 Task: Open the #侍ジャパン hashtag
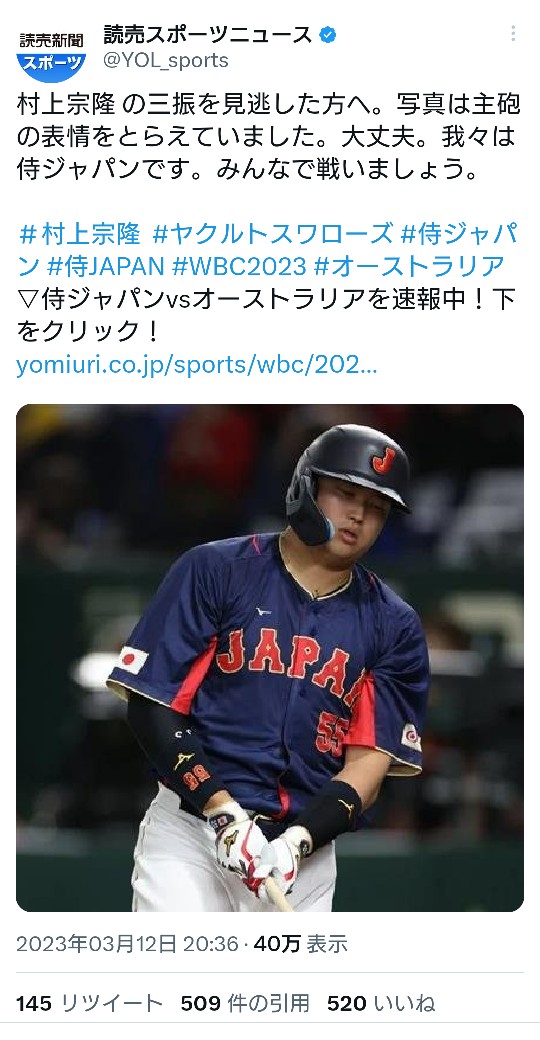(267, 250)
